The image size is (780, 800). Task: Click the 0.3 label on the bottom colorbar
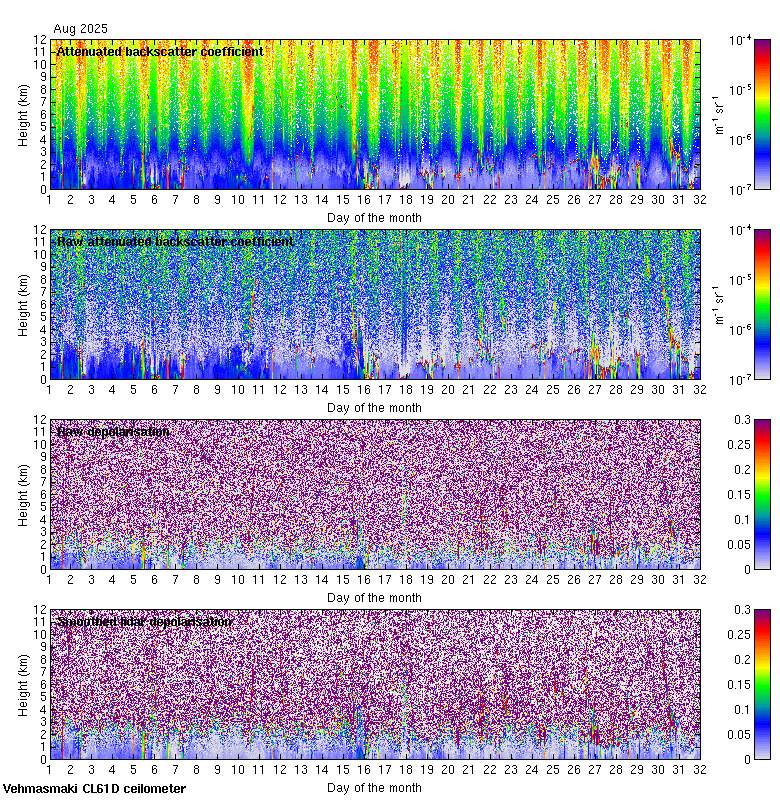(741, 610)
